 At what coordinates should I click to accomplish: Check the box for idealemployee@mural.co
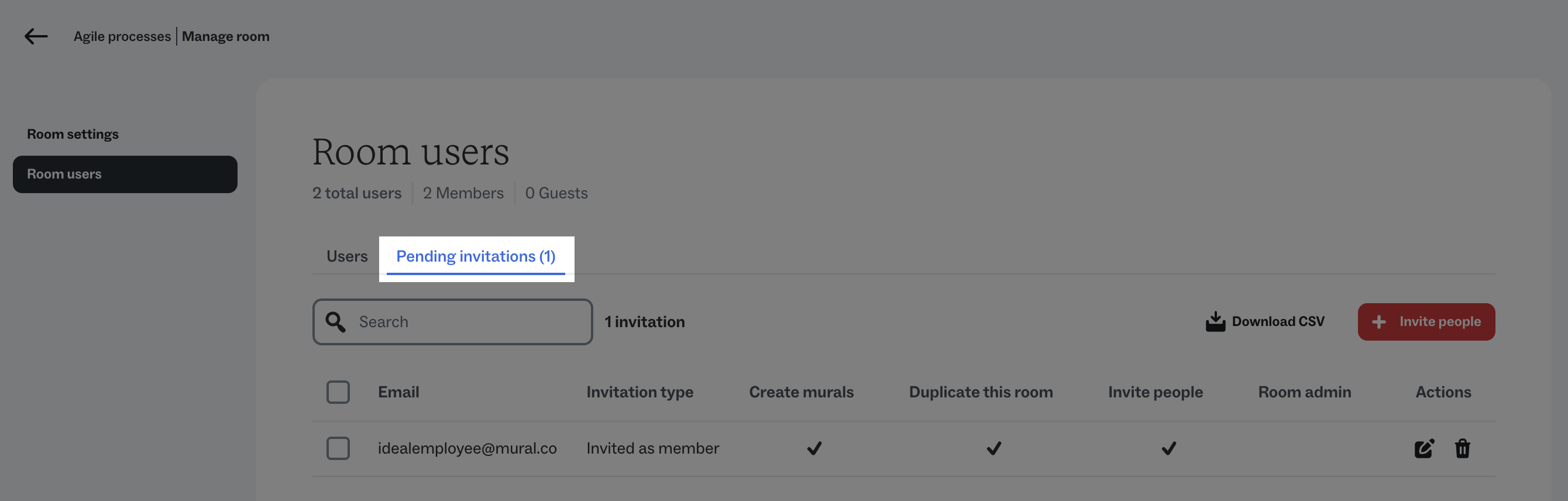[338, 449]
